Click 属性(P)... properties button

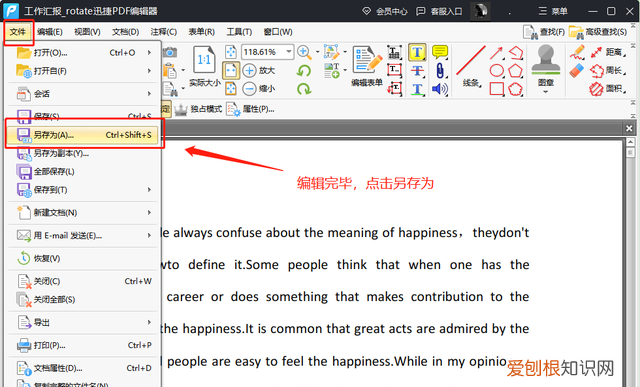[250, 109]
